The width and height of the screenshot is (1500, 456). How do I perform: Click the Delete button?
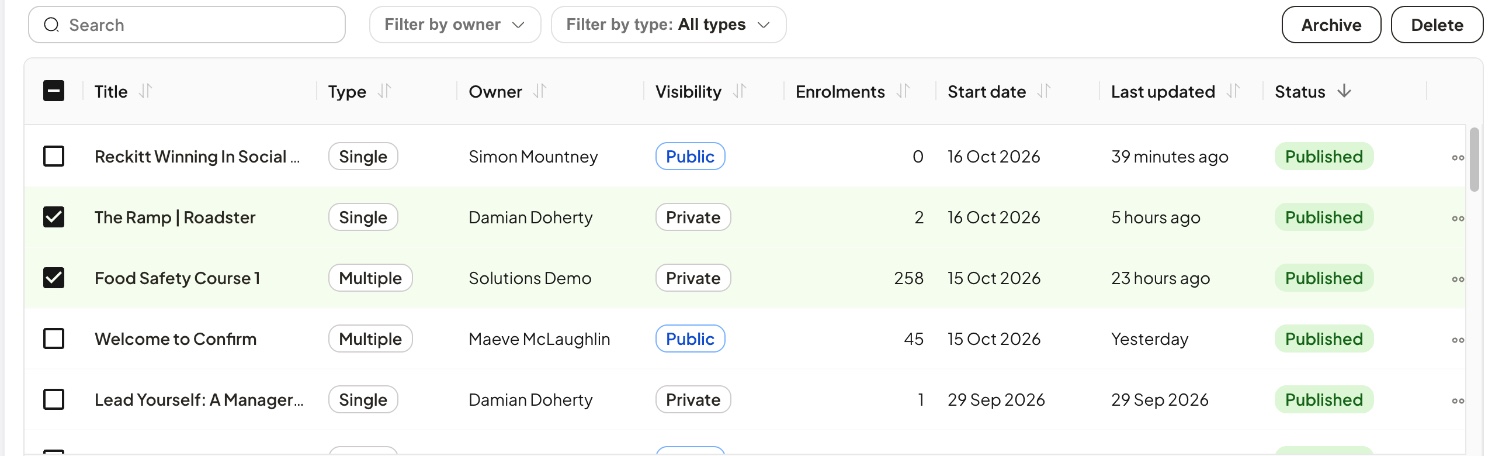point(1437,25)
